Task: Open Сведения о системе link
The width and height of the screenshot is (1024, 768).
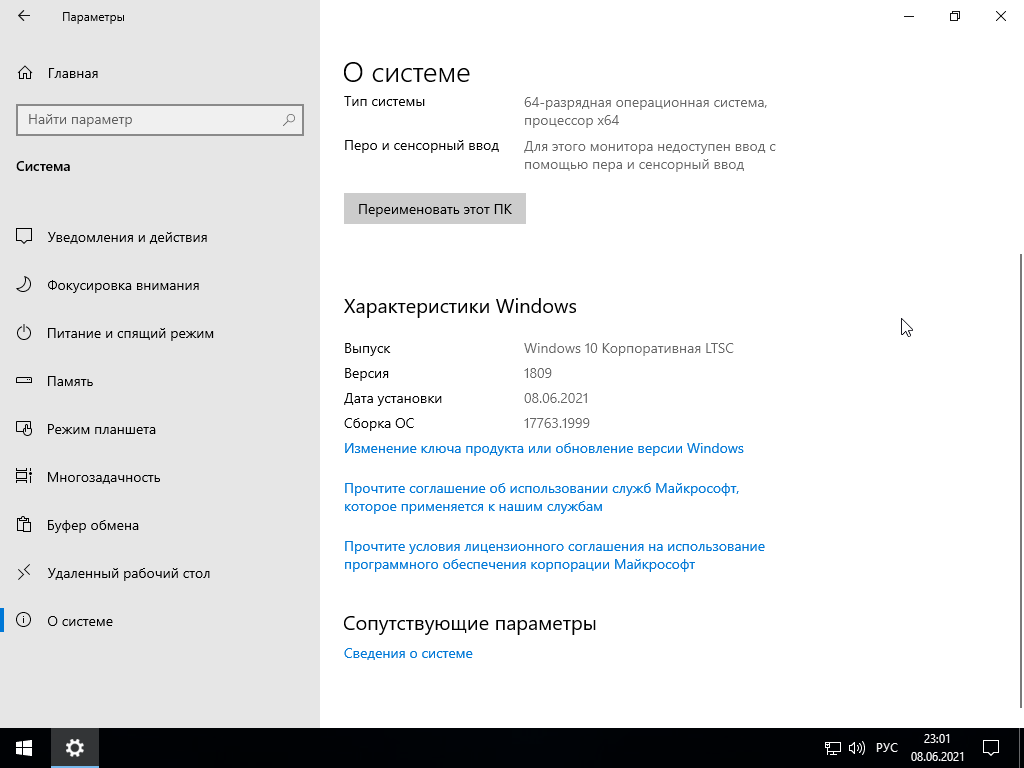Action: pyautogui.click(x=408, y=653)
